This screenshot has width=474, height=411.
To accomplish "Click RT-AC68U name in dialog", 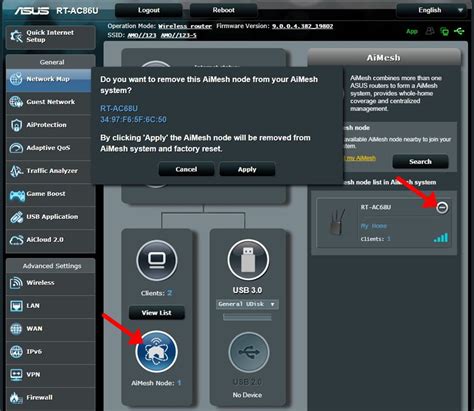I will [119, 108].
